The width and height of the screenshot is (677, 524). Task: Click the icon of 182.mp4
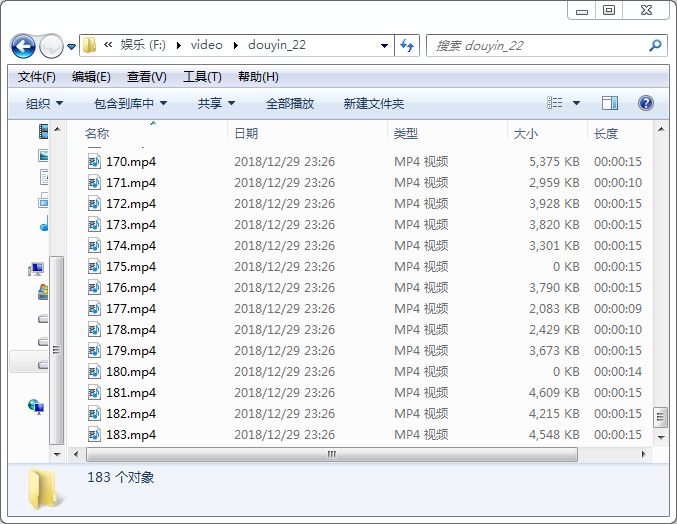[94, 414]
